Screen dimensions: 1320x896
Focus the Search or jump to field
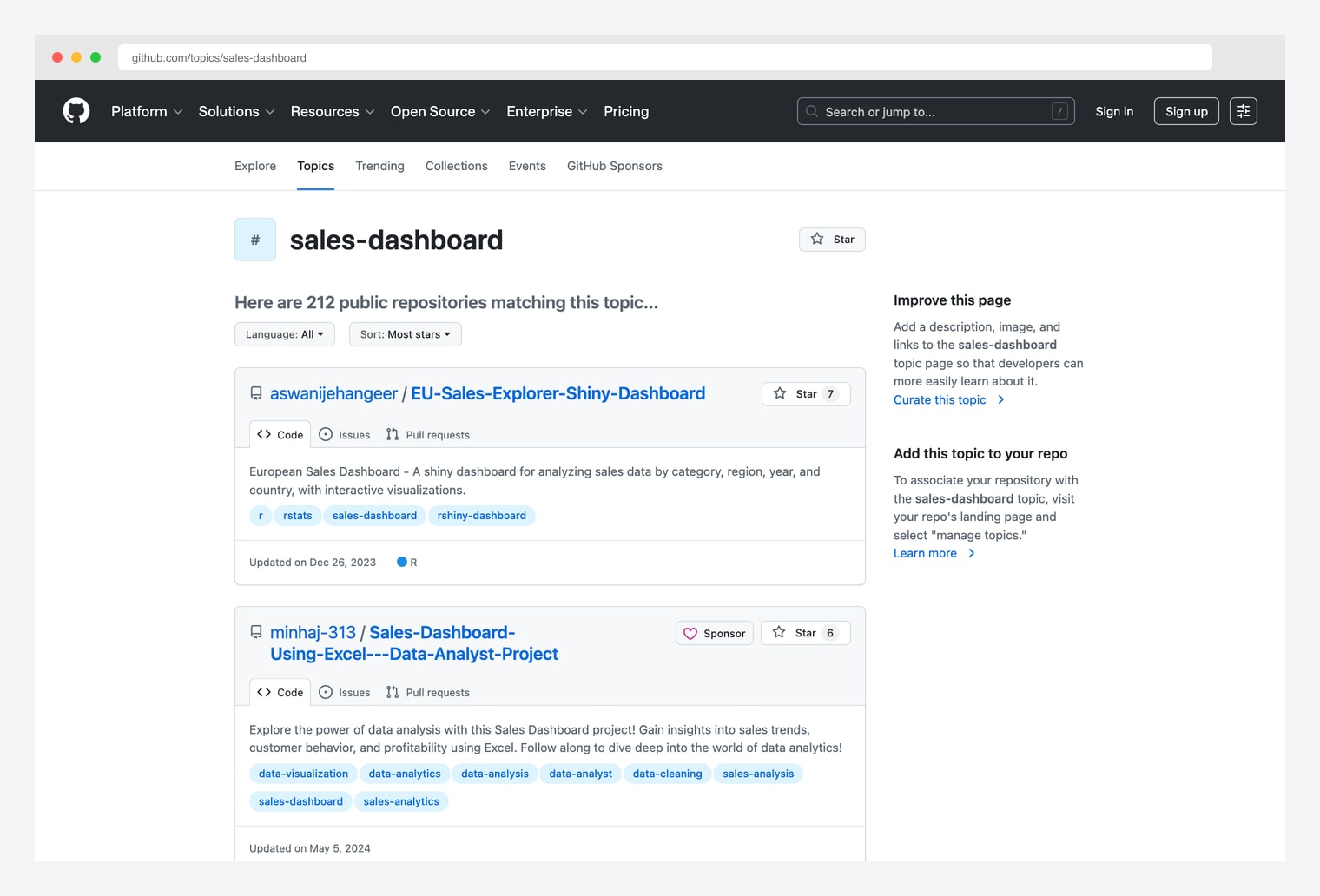(936, 111)
